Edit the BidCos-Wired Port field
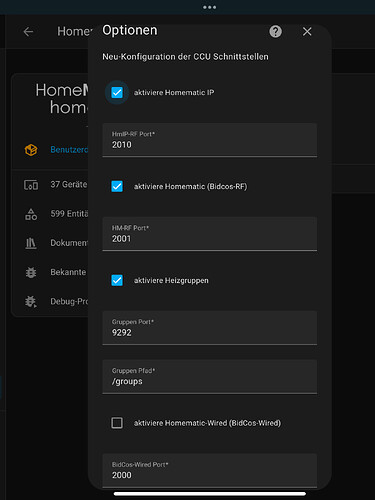This screenshot has height=500, width=375. tap(210, 471)
